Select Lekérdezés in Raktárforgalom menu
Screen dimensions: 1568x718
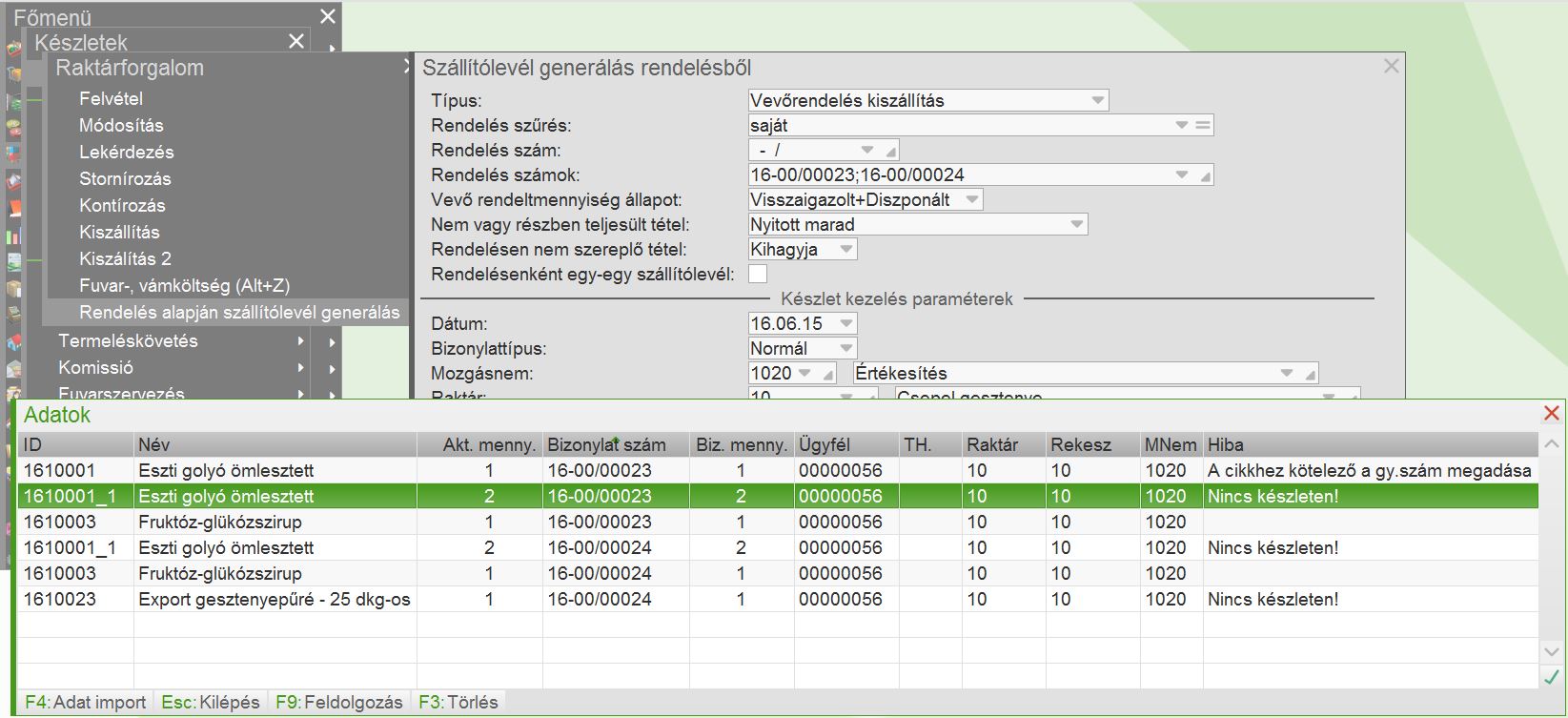(126, 152)
